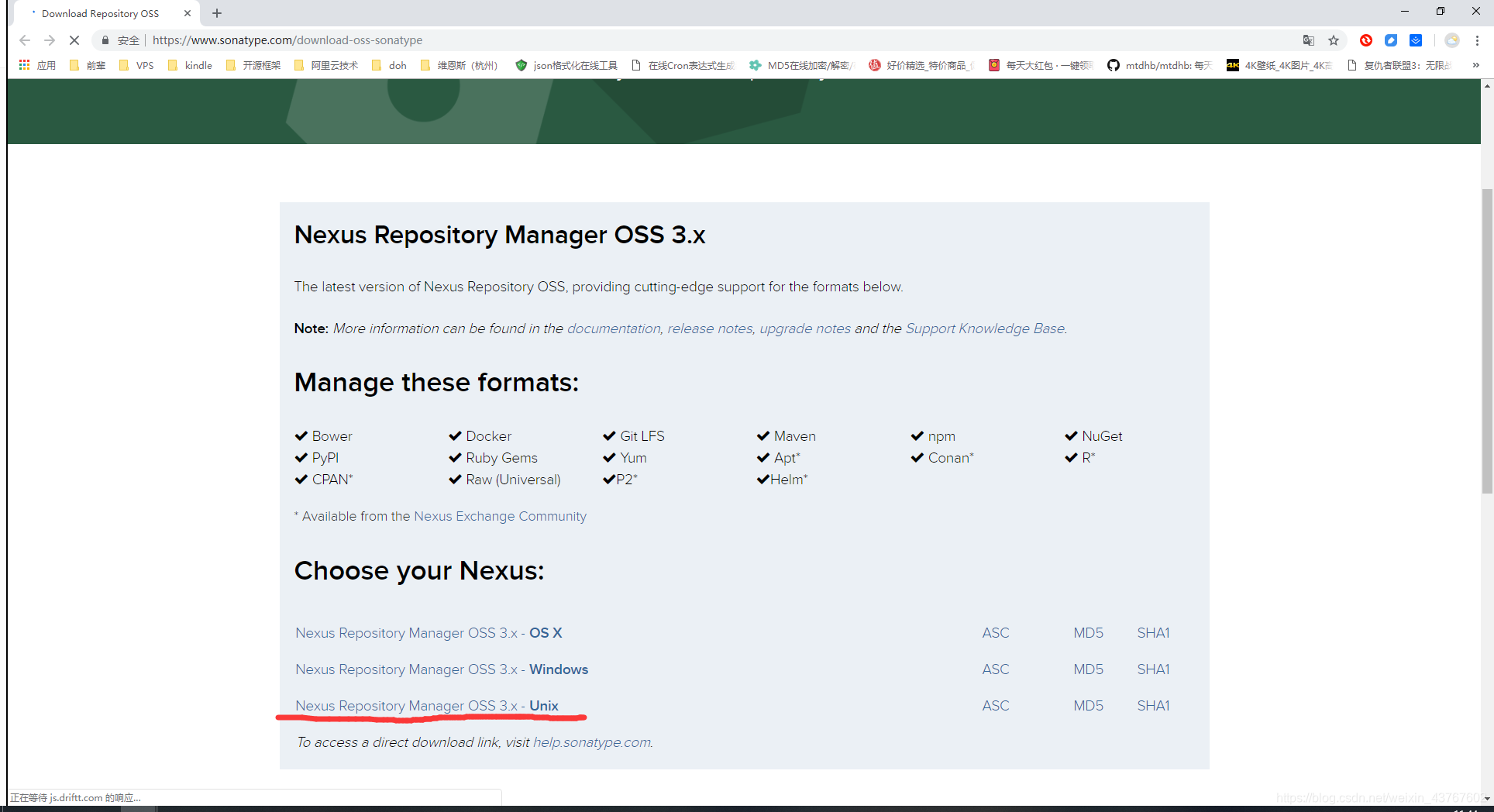
Task: Bookmark this page with the star icon
Action: click(1334, 40)
